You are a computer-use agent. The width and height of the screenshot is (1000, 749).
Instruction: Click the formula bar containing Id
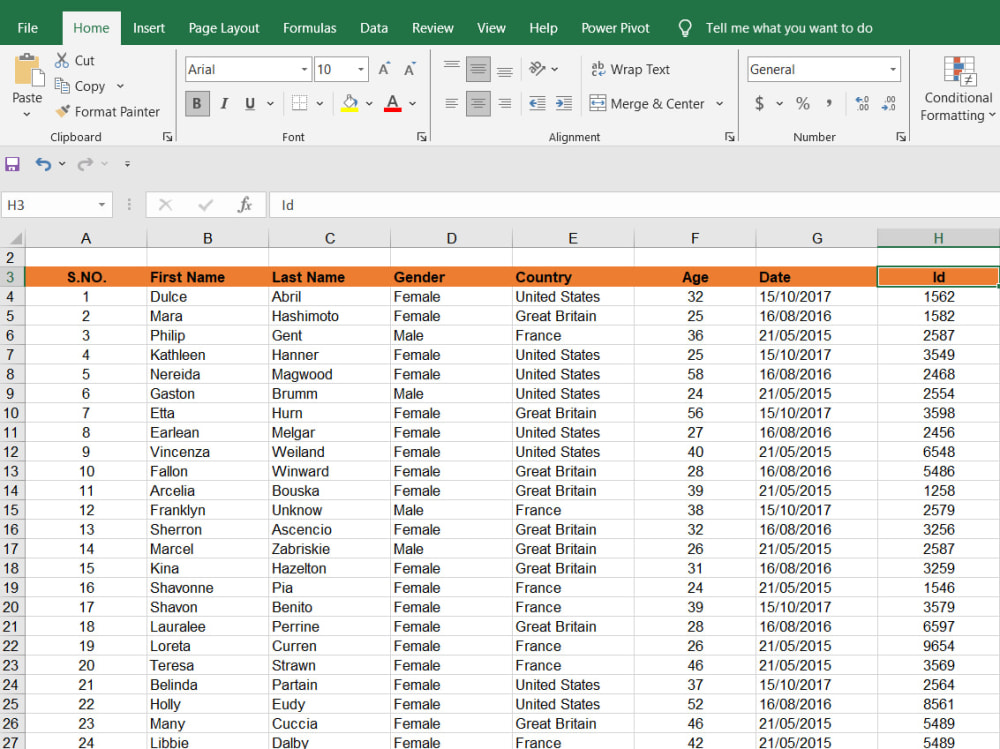tap(634, 205)
